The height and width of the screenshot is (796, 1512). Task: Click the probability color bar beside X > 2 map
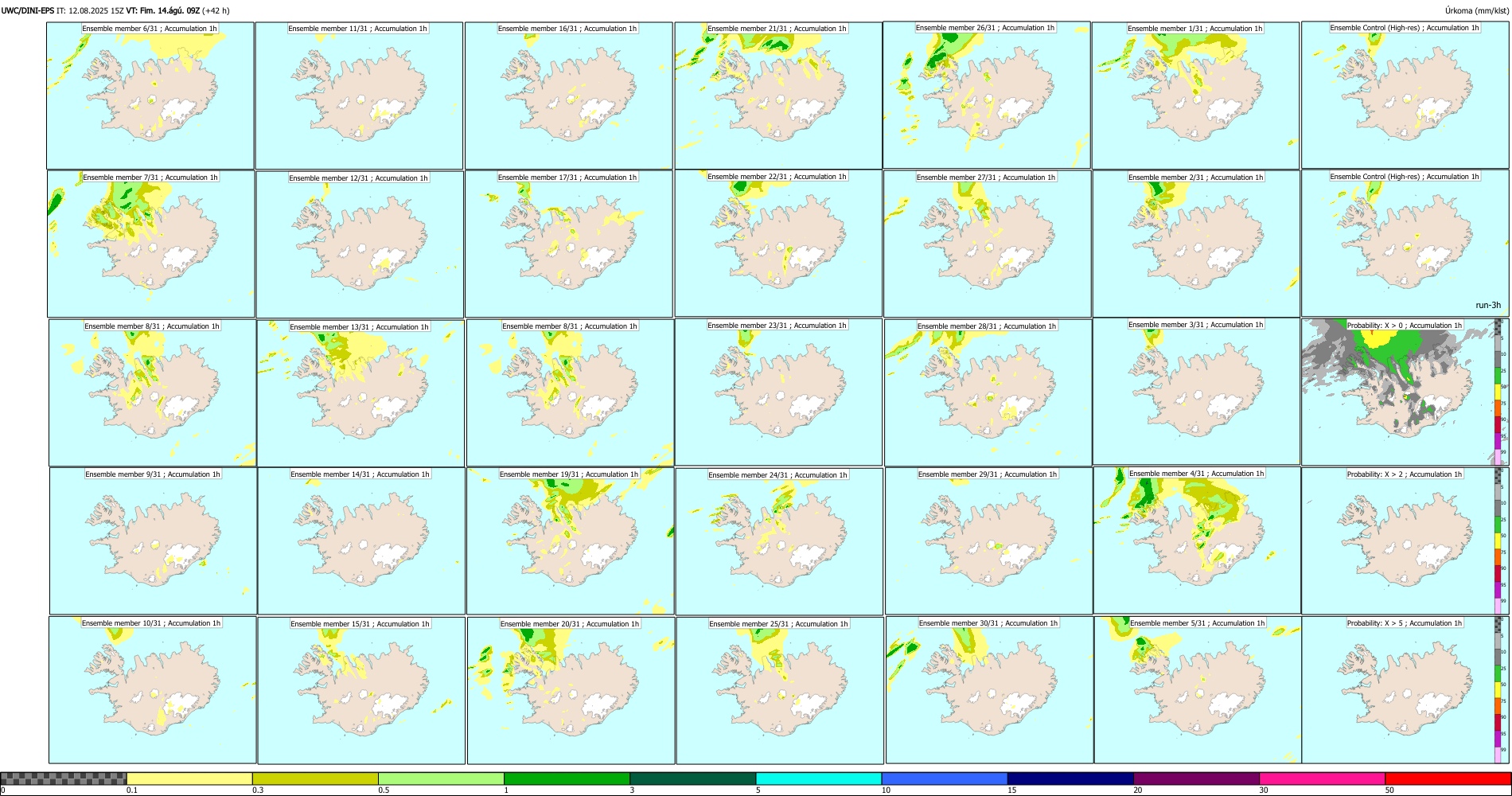tap(1498, 541)
